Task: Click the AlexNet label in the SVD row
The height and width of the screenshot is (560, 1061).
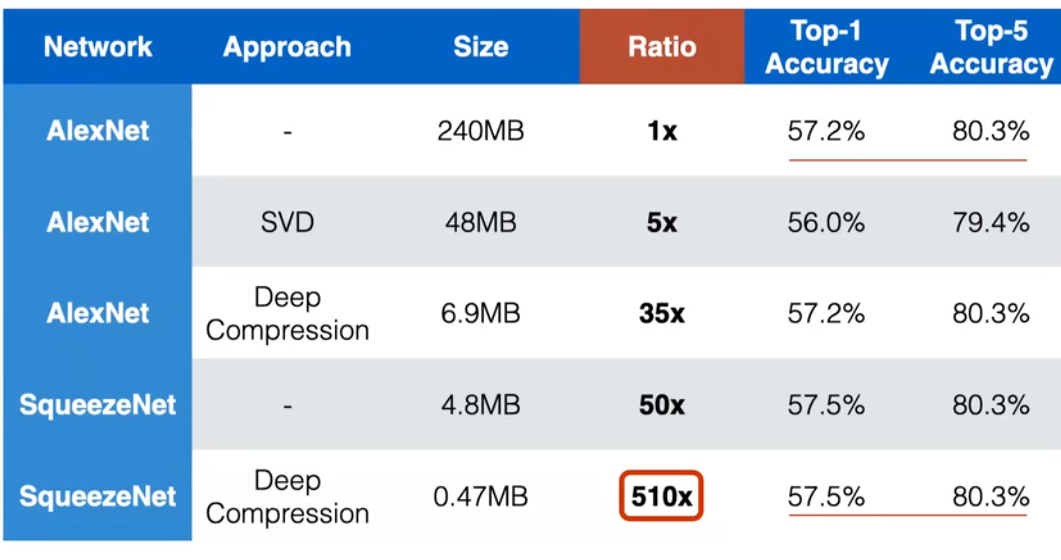Action: click(x=98, y=222)
